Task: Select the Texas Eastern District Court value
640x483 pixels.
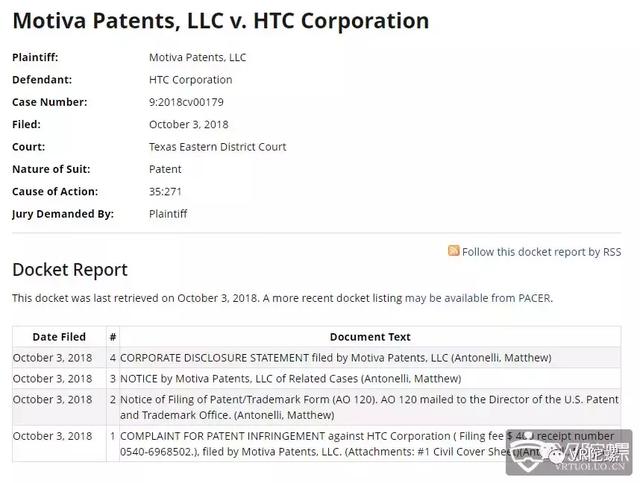Action: click(x=218, y=147)
